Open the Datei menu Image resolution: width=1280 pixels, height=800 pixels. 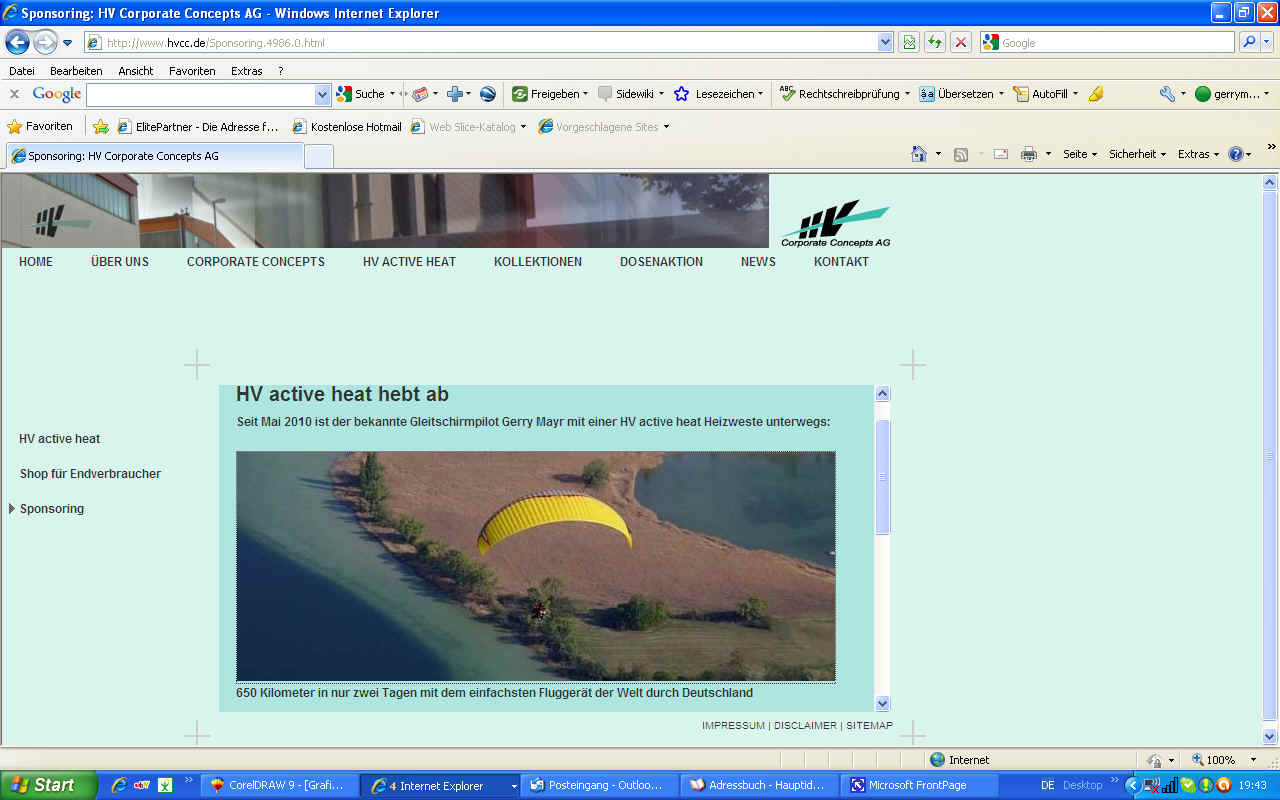22,71
